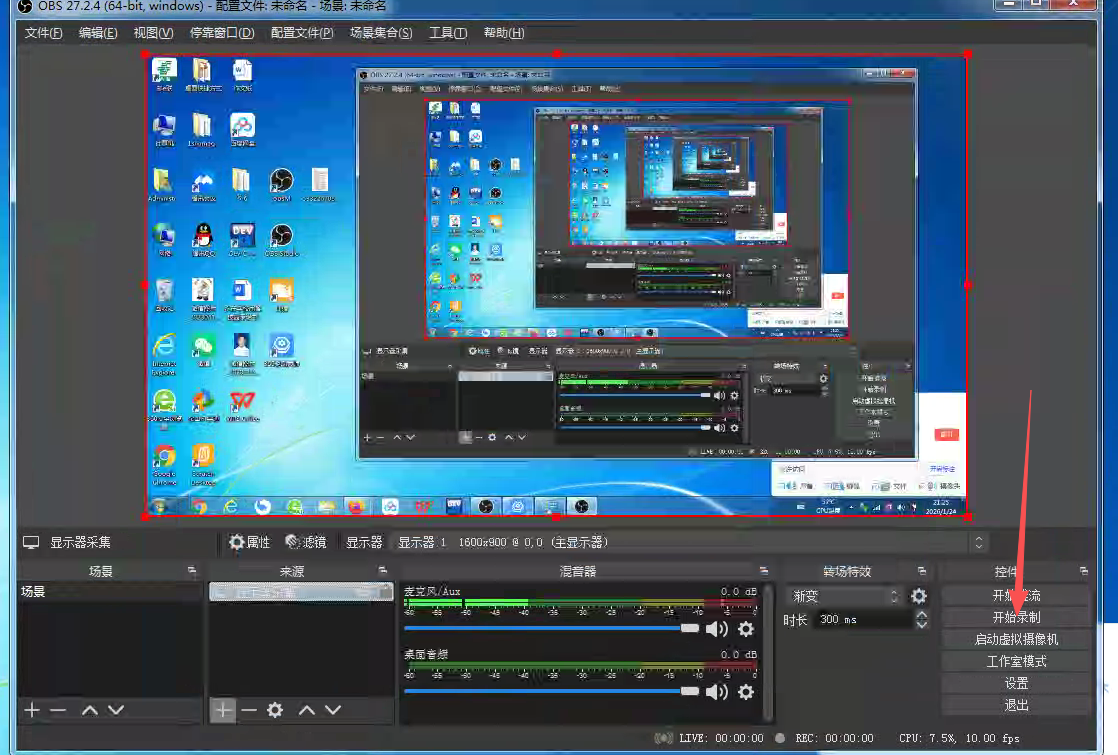Click the 麦克风/Aux volume slider

coord(550,629)
